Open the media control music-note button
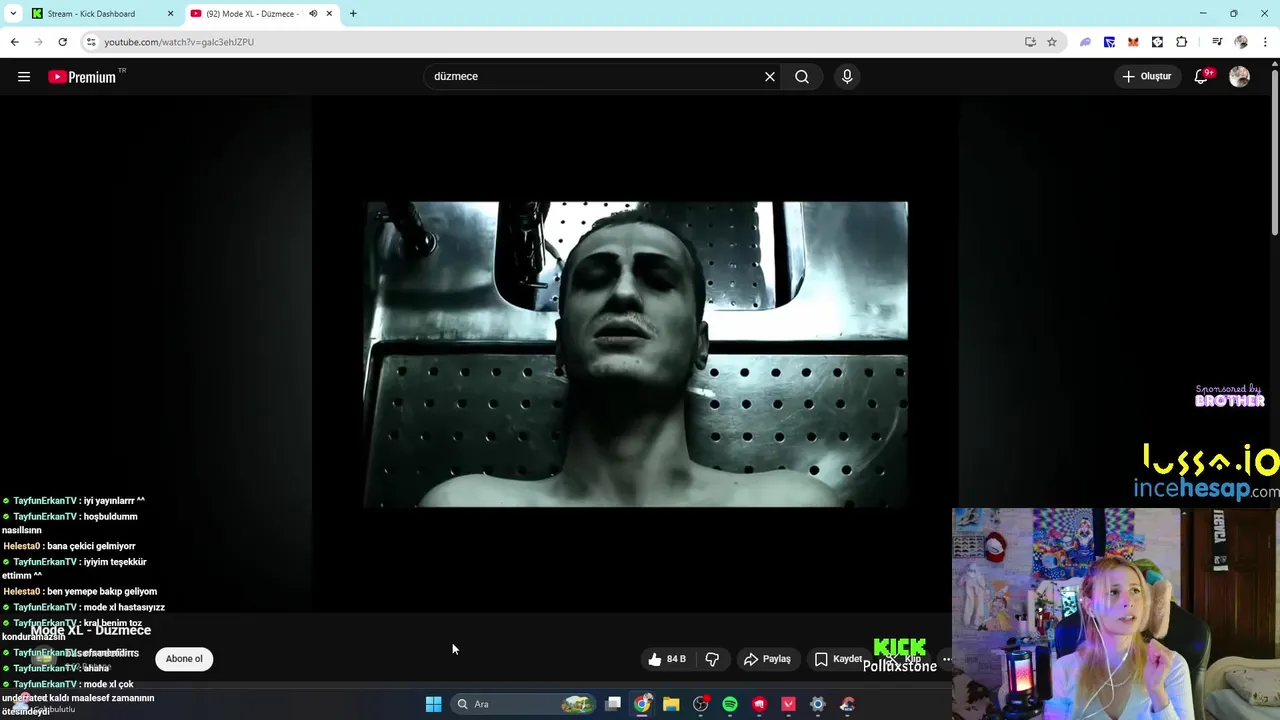1280x720 pixels. pos(1216,42)
